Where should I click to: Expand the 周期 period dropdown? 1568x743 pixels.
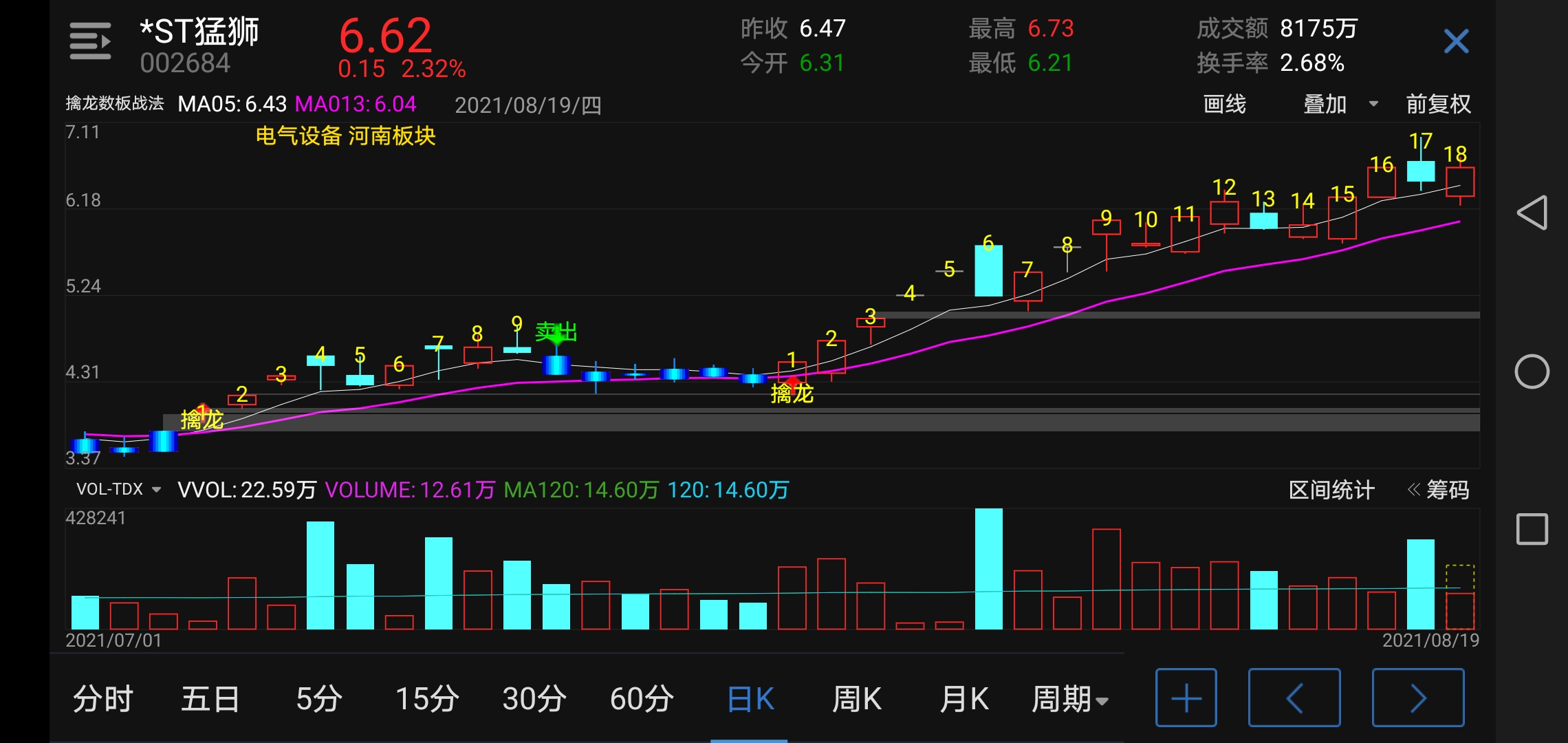click(x=1069, y=699)
